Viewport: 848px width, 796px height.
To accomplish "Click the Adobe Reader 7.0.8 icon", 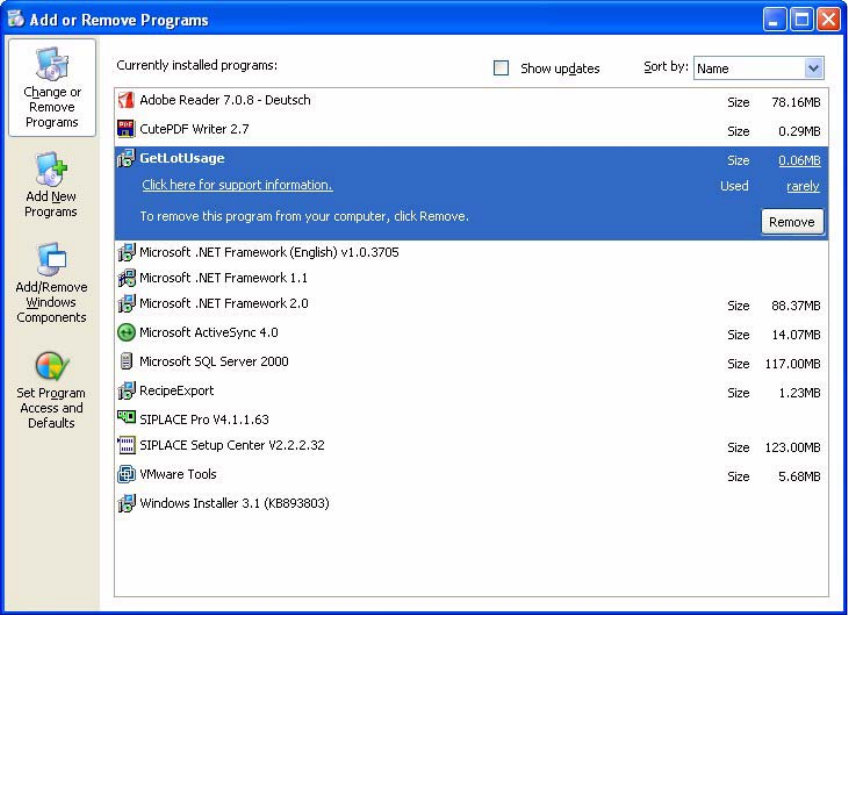I will point(126,100).
